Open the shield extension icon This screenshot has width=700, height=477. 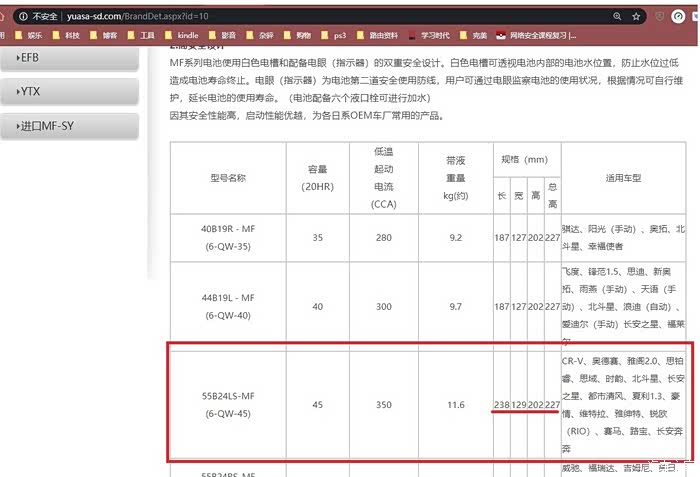[x=659, y=17]
